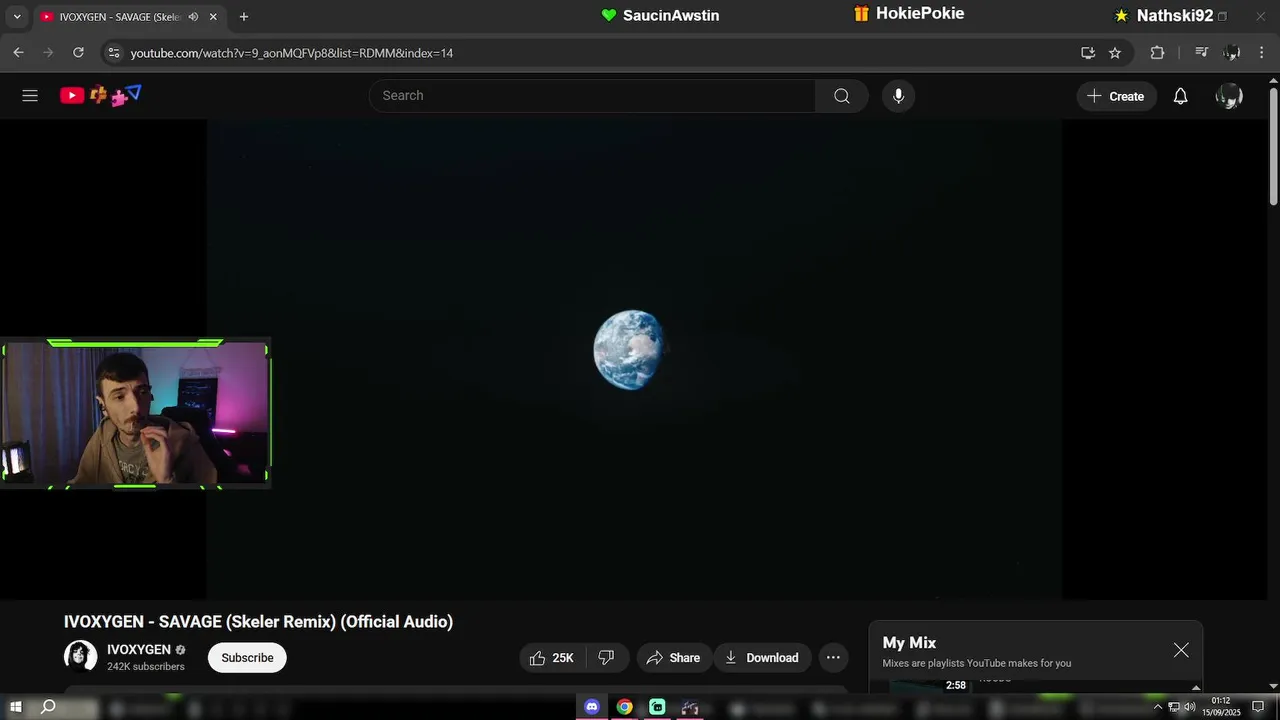Open the YouTube guide hamburger menu
This screenshot has width=1280, height=720.
30,96
